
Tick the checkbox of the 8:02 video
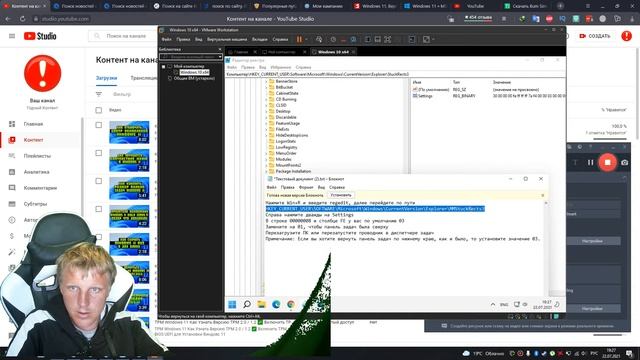[x=99, y=125]
